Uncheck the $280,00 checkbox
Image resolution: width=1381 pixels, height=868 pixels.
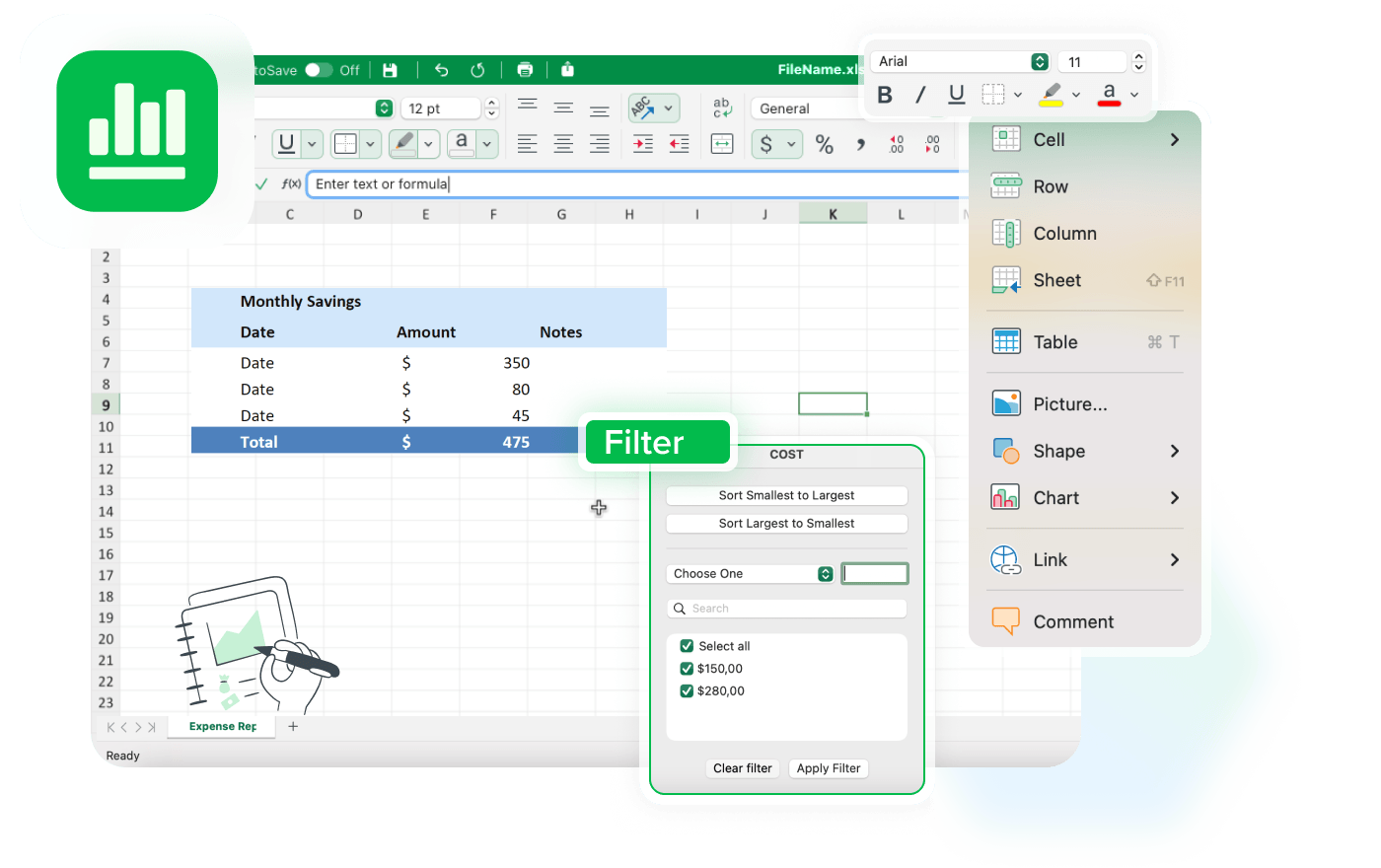(x=687, y=691)
